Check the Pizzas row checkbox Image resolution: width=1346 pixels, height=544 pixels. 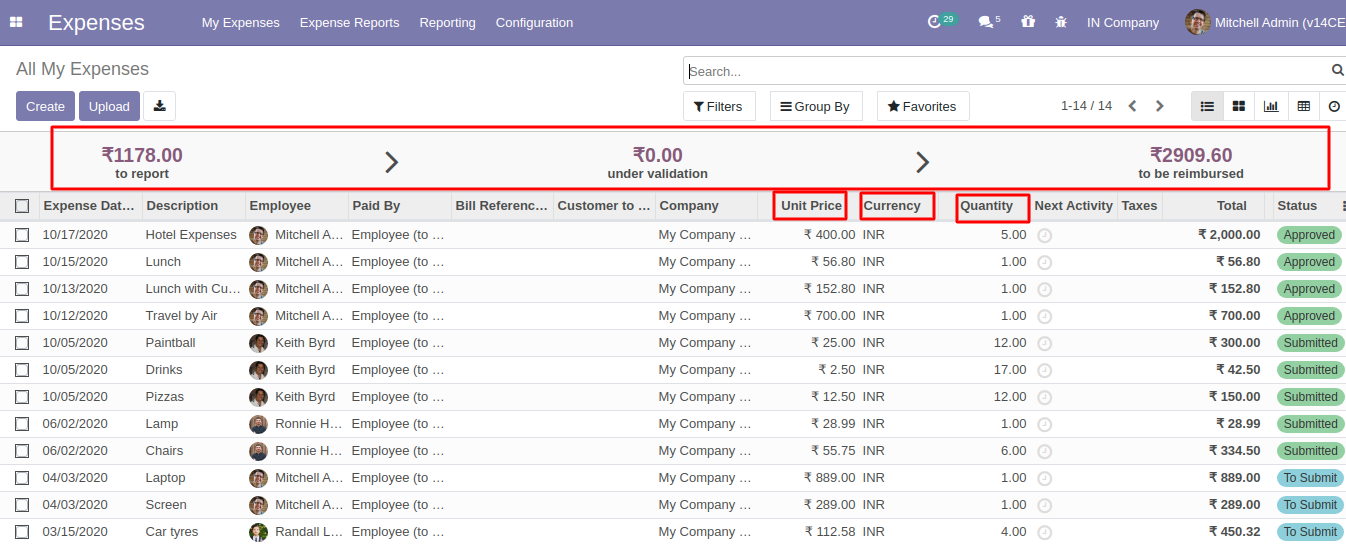click(22, 397)
